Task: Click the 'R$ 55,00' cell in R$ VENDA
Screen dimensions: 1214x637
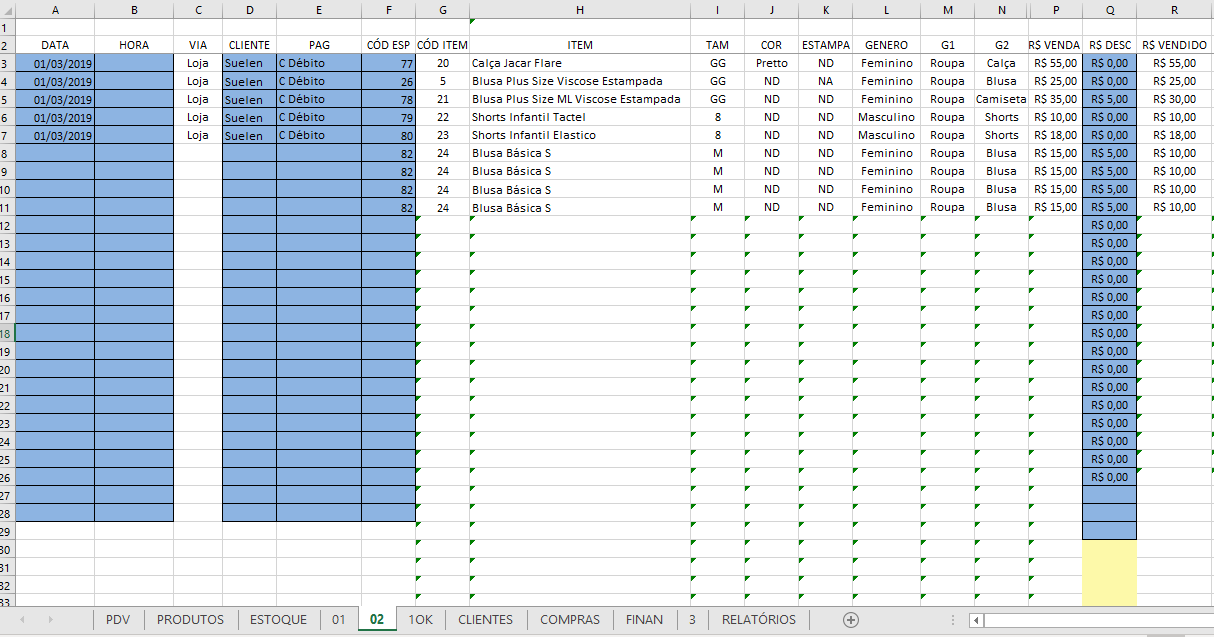Action: point(1055,63)
